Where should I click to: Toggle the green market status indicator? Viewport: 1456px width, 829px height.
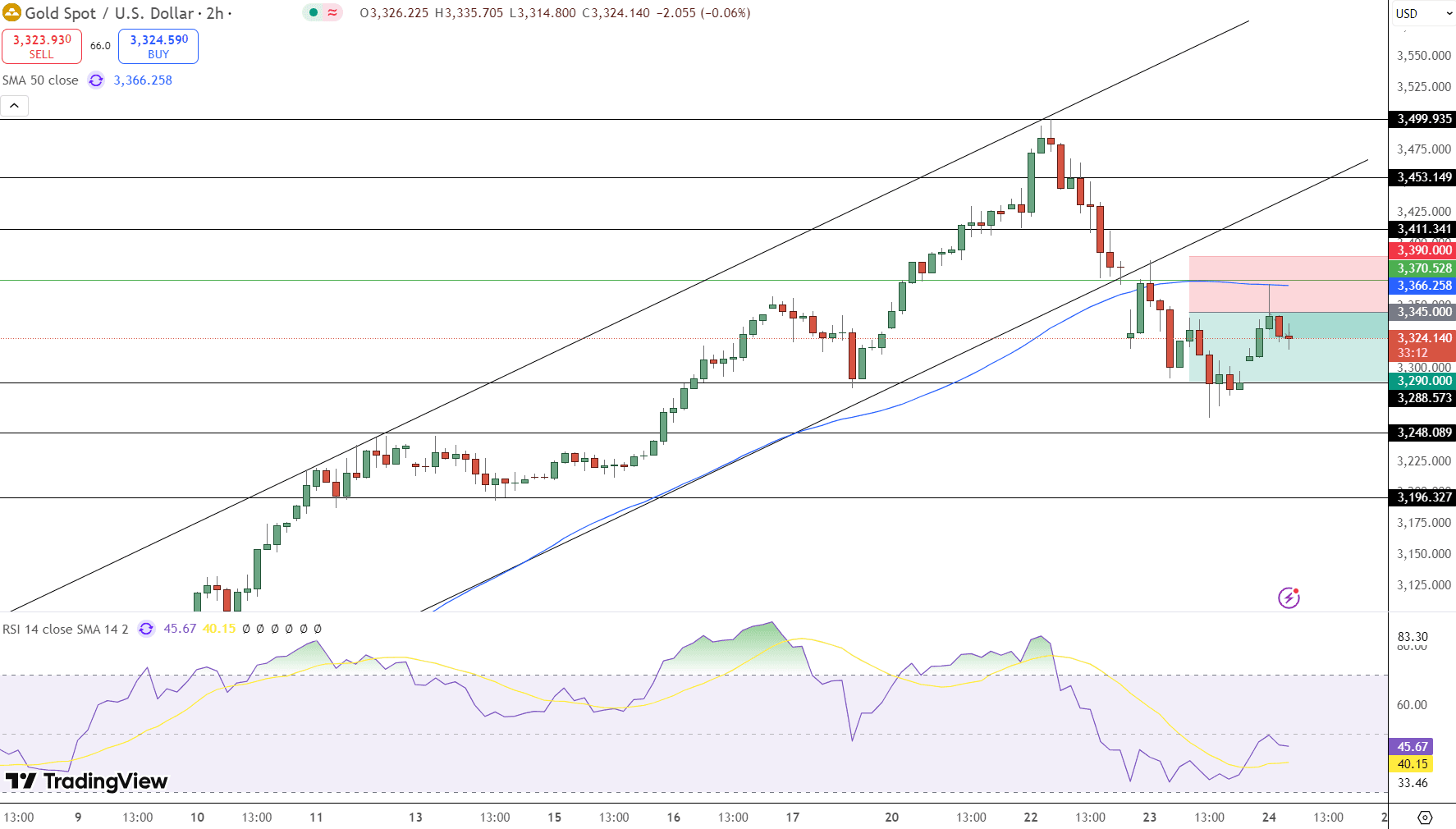tap(314, 12)
